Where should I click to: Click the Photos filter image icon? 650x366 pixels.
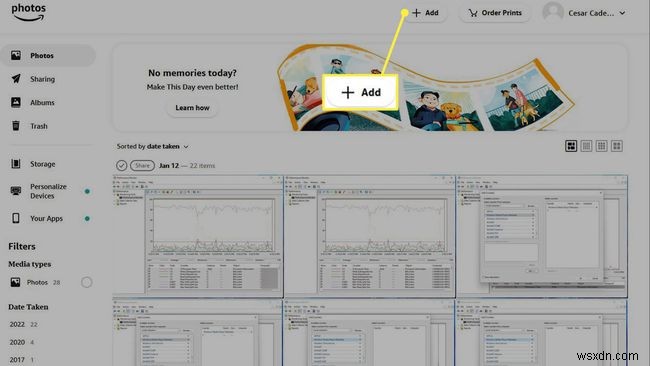click(x=15, y=282)
